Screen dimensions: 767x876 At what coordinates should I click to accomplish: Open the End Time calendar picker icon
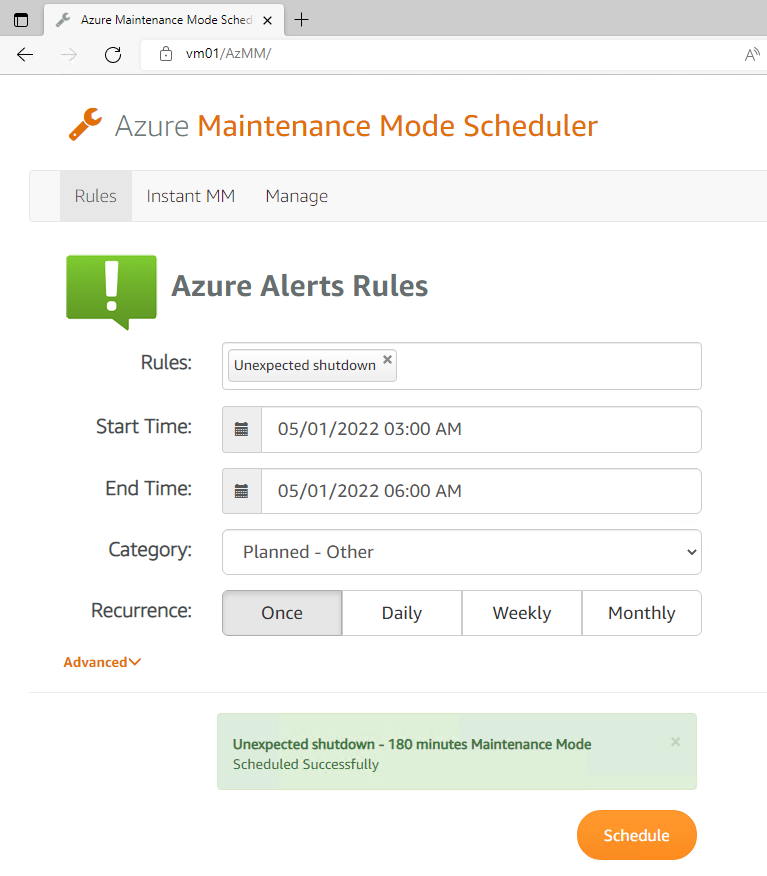[x=242, y=491]
